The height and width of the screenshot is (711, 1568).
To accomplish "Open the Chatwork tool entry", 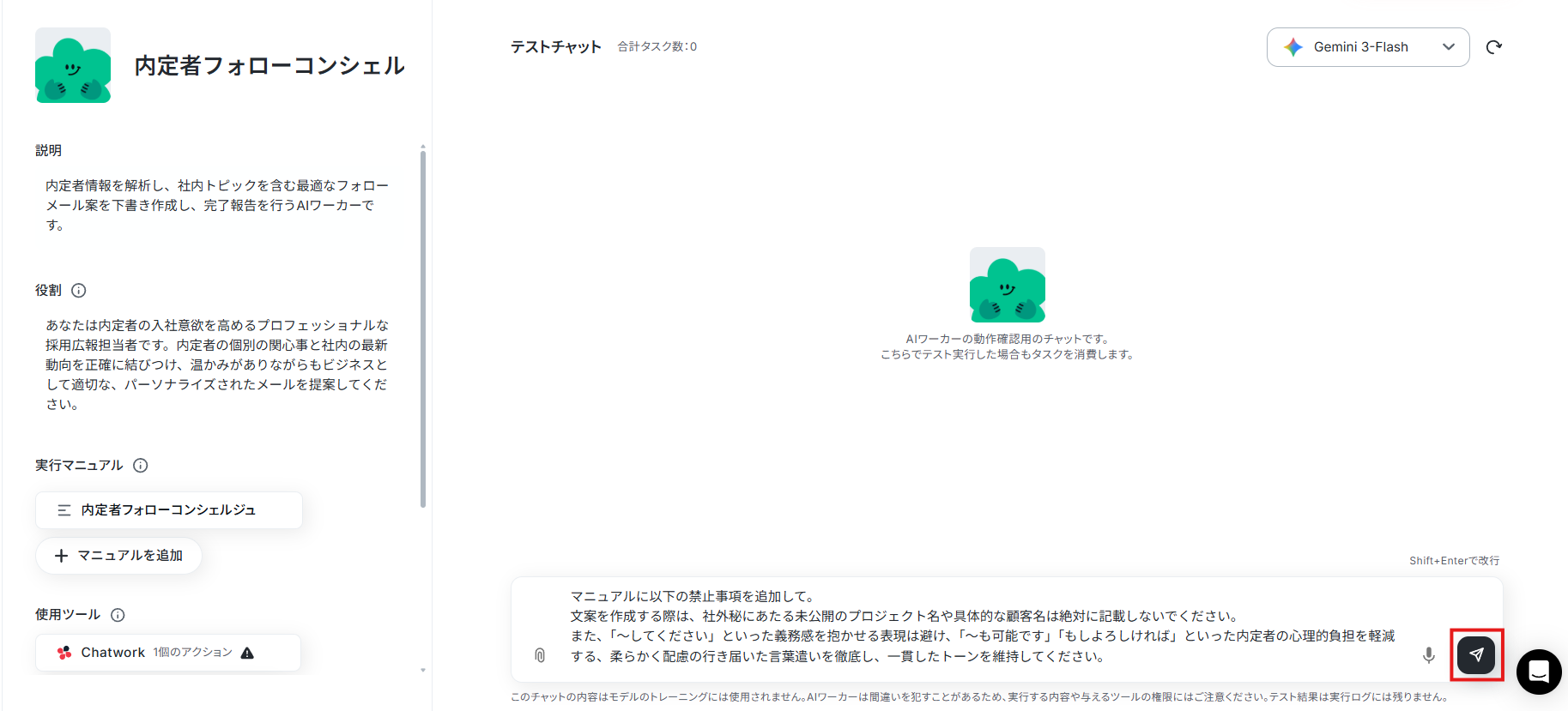I will pos(168,653).
